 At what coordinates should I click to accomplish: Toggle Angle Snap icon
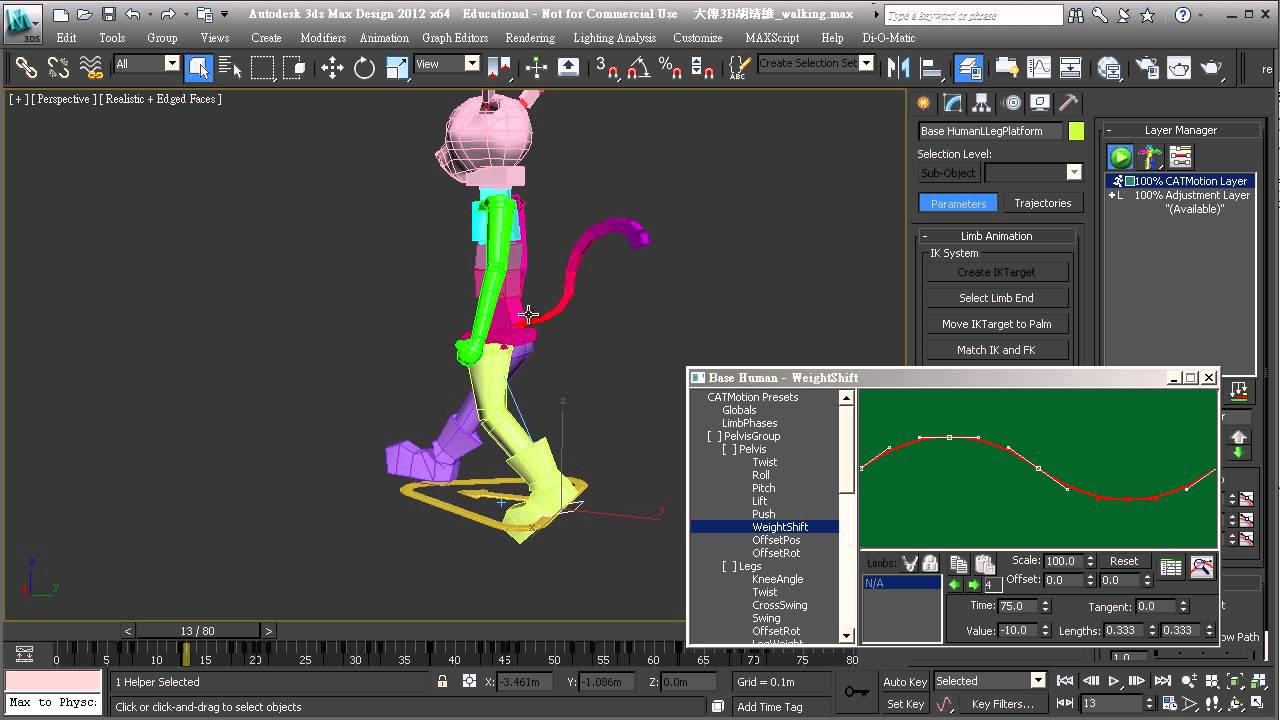tap(640, 68)
